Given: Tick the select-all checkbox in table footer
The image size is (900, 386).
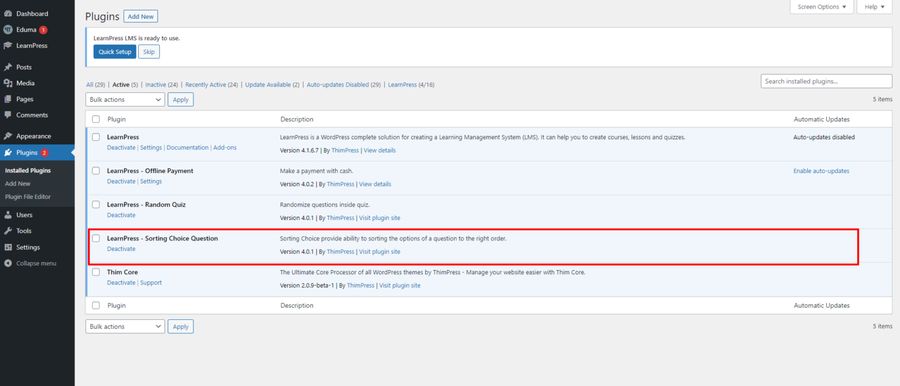Looking at the screenshot, I should (x=96, y=305).
